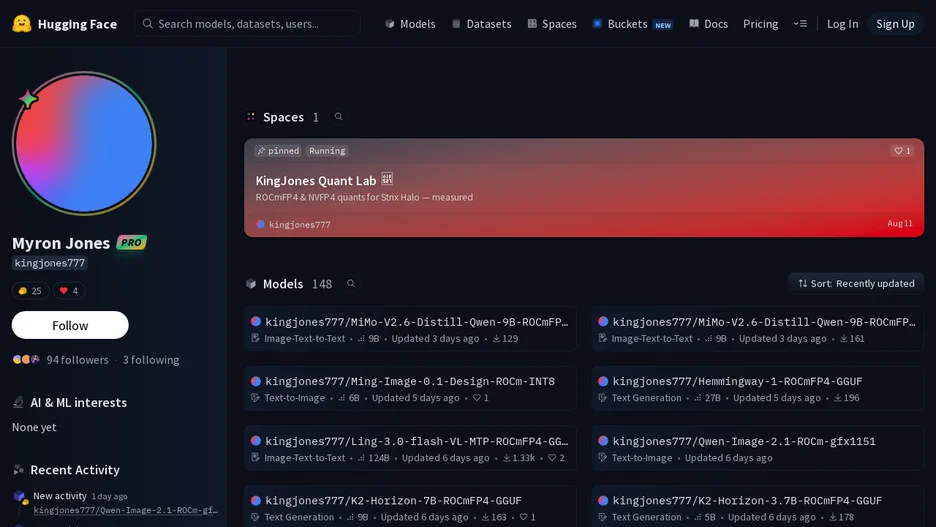Open the Models menu item
Viewport: 936px width, 527px height.
pyautogui.click(x=410, y=24)
